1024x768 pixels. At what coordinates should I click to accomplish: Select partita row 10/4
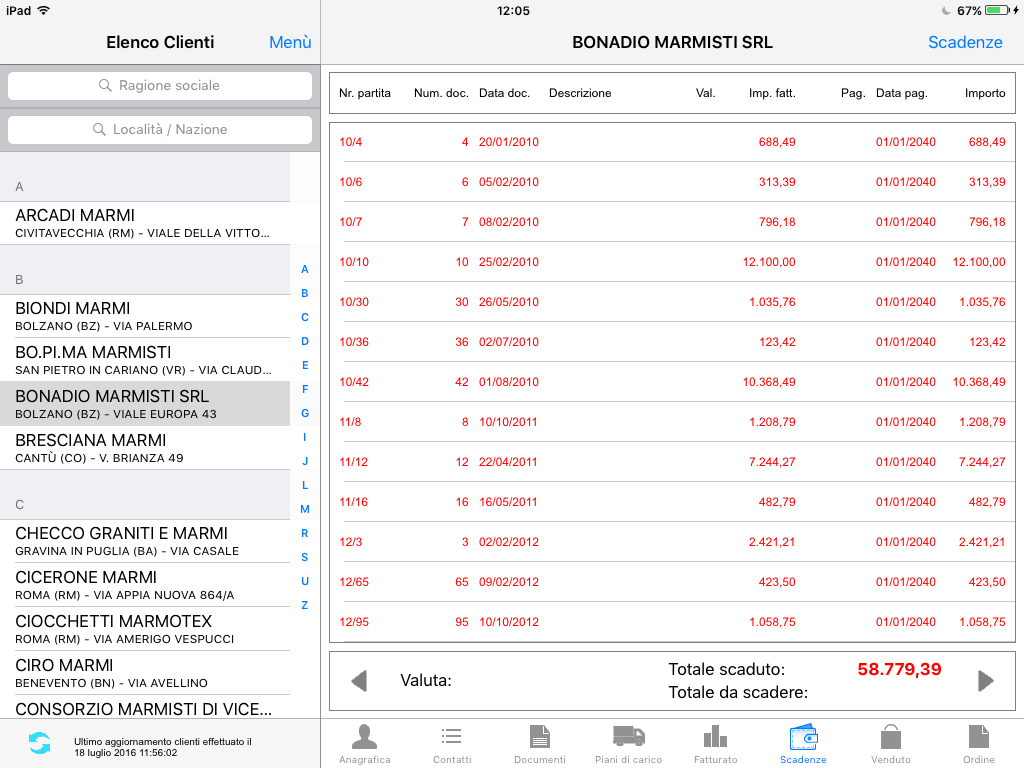click(x=672, y=142)
